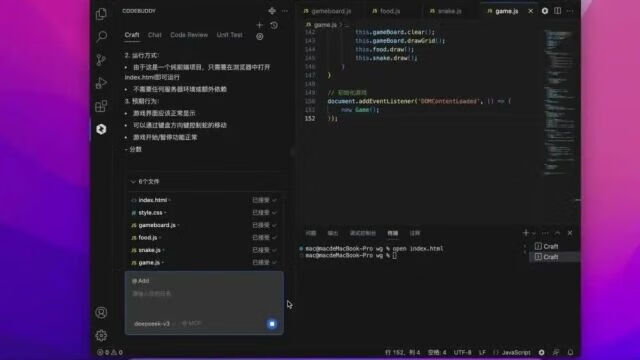Open the Accounts icon in activity bar
The image size is (640, 360).
pyautogui.click(x=101, y=313)
